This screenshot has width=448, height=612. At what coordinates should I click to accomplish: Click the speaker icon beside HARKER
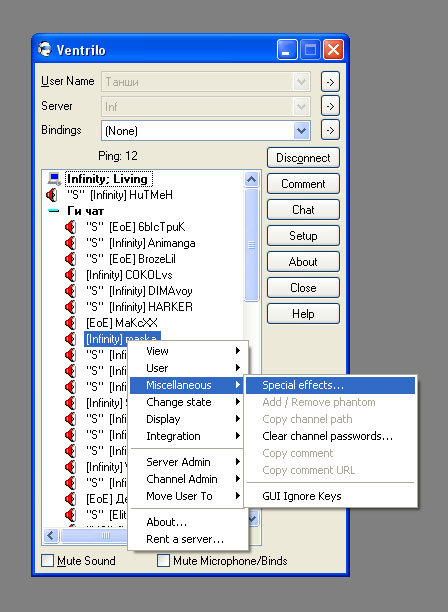(70, 307)
